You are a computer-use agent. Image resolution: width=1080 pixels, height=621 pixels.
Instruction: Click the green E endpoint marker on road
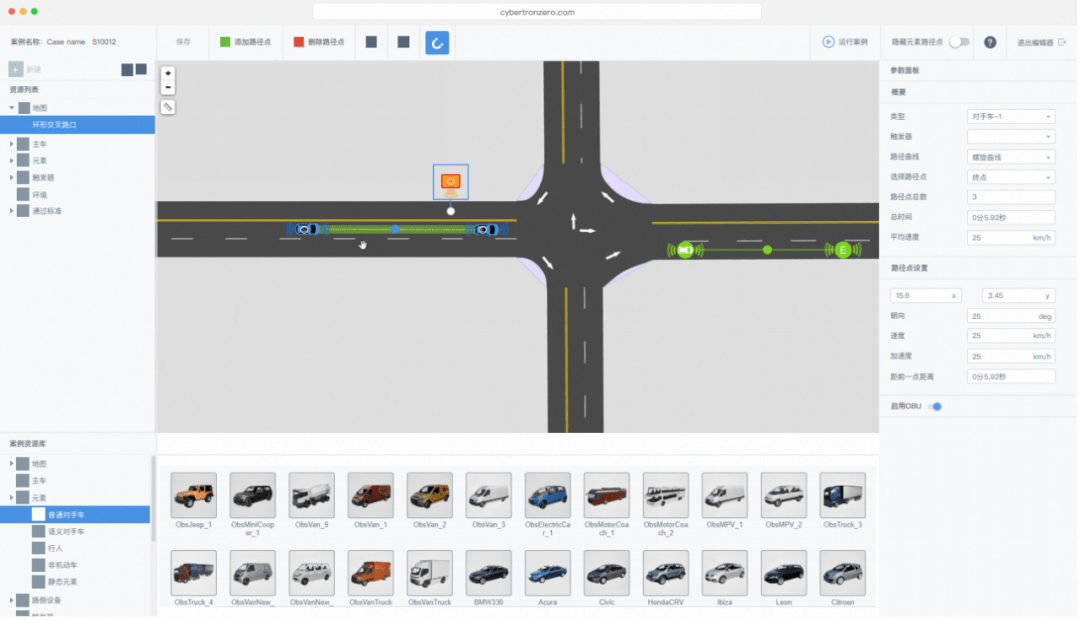point(843,250)
